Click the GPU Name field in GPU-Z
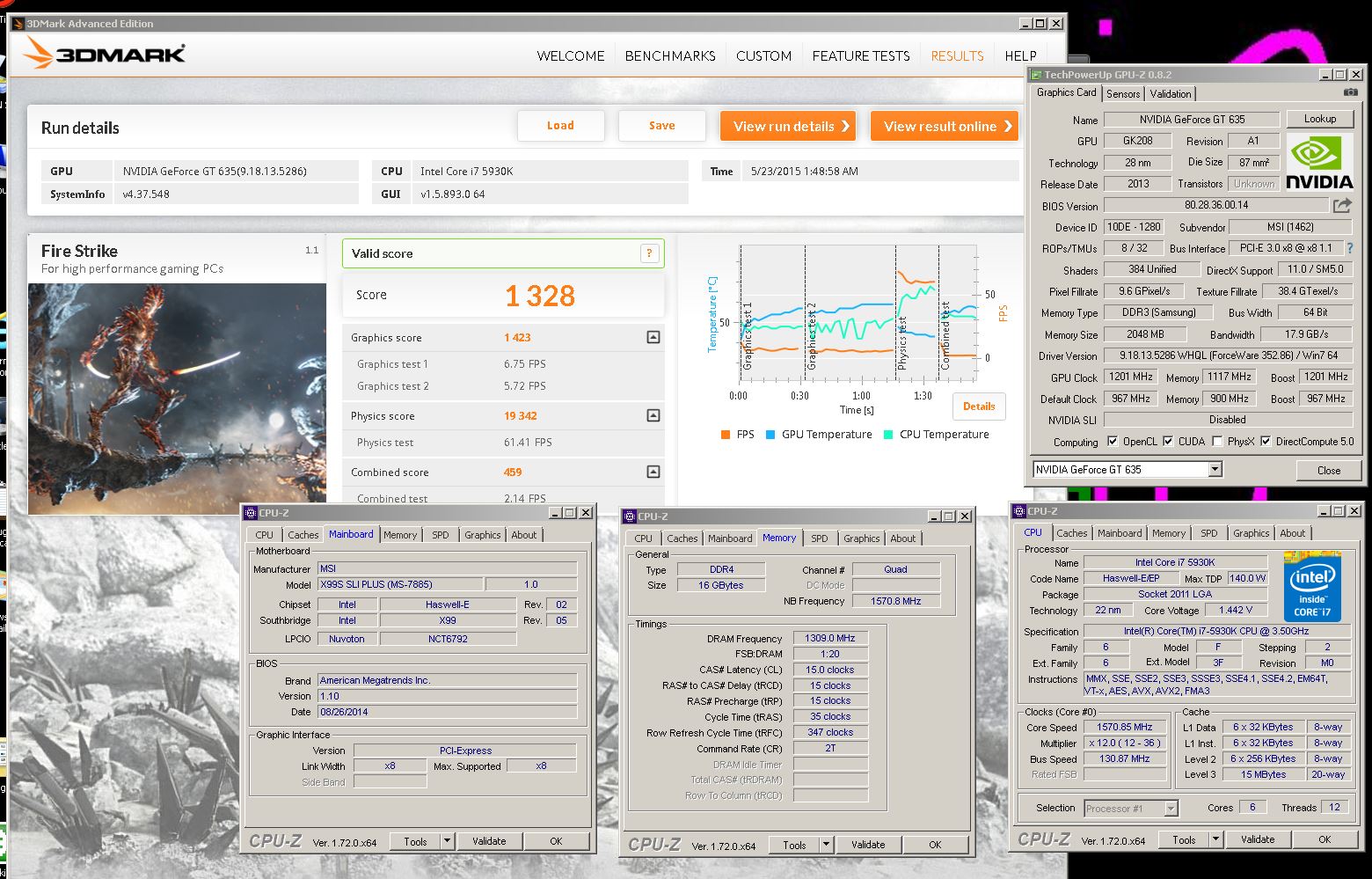This screenshot has height=879, width=1372. (x=1192, y=119)
